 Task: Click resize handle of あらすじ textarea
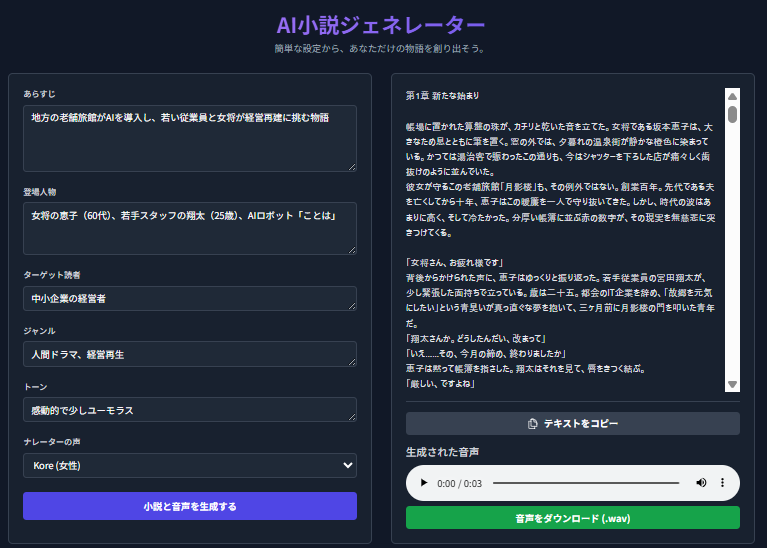click(351, 166)
